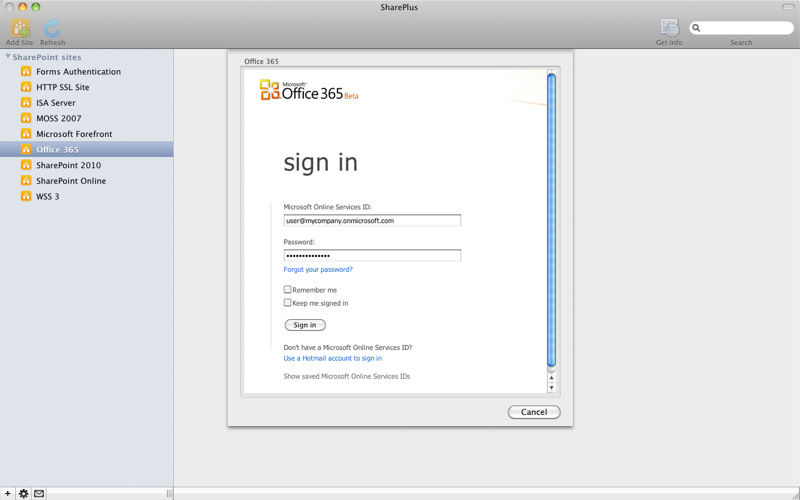Select SharePoint Online in the sidebar
Viewport: 800px width, 500px height.
86,181
